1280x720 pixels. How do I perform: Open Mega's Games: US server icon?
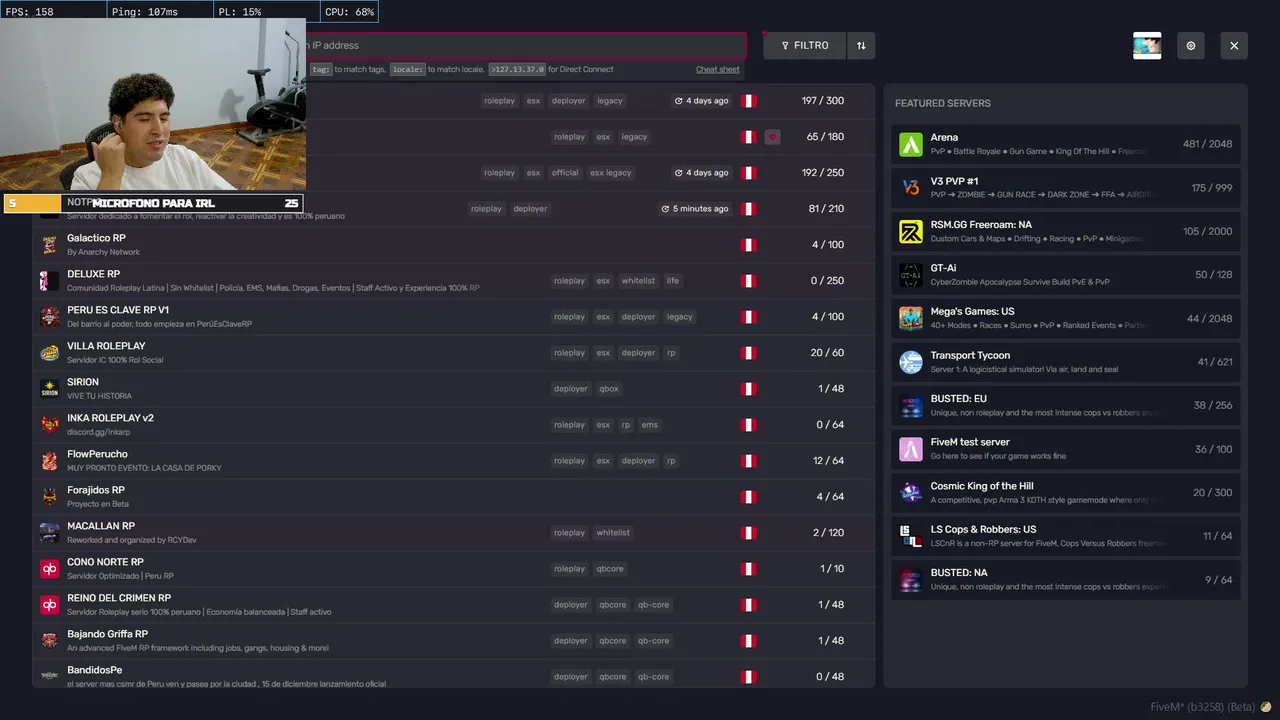tap(911, 318)
